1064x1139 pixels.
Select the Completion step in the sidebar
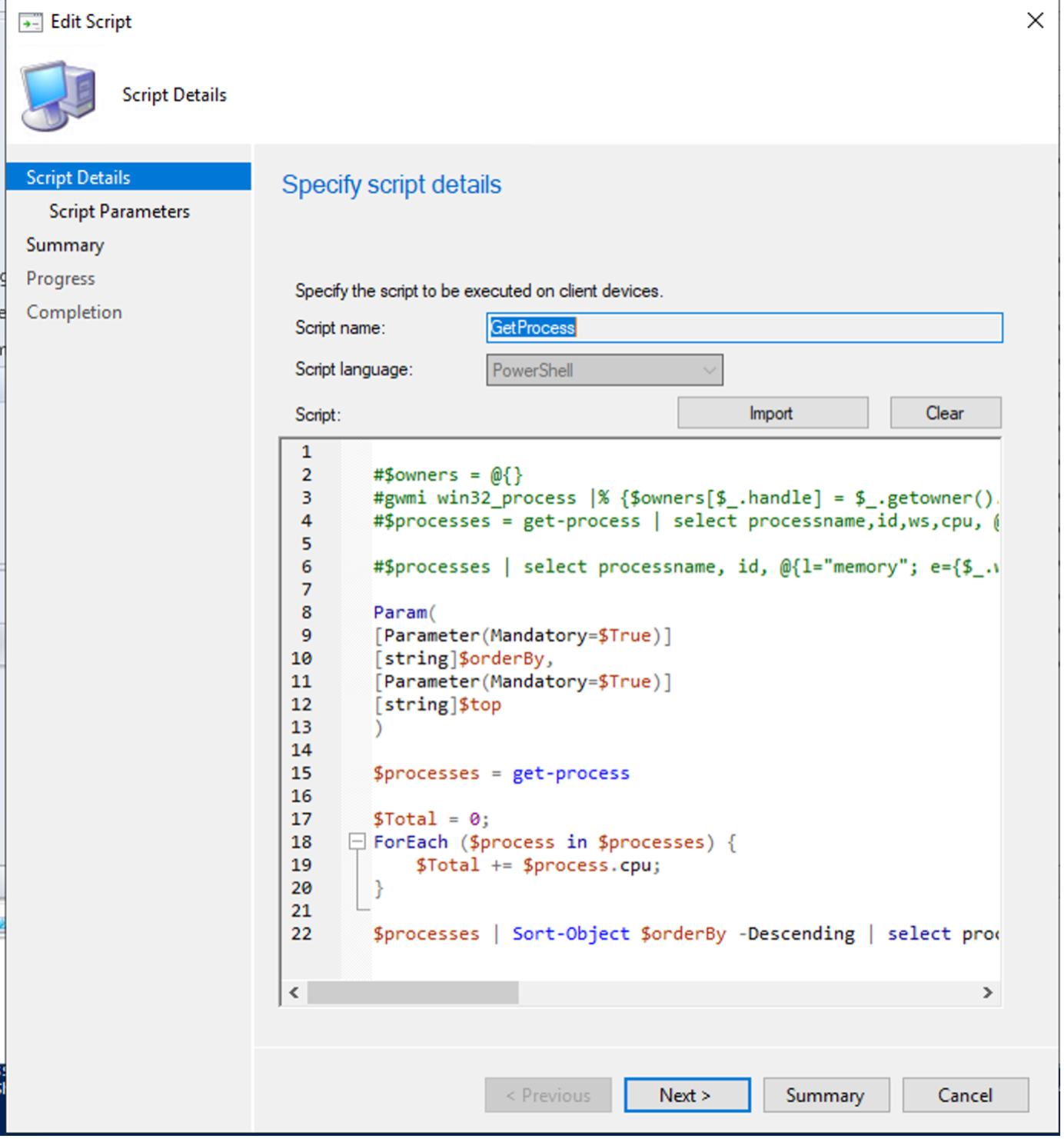pos(75,312)
